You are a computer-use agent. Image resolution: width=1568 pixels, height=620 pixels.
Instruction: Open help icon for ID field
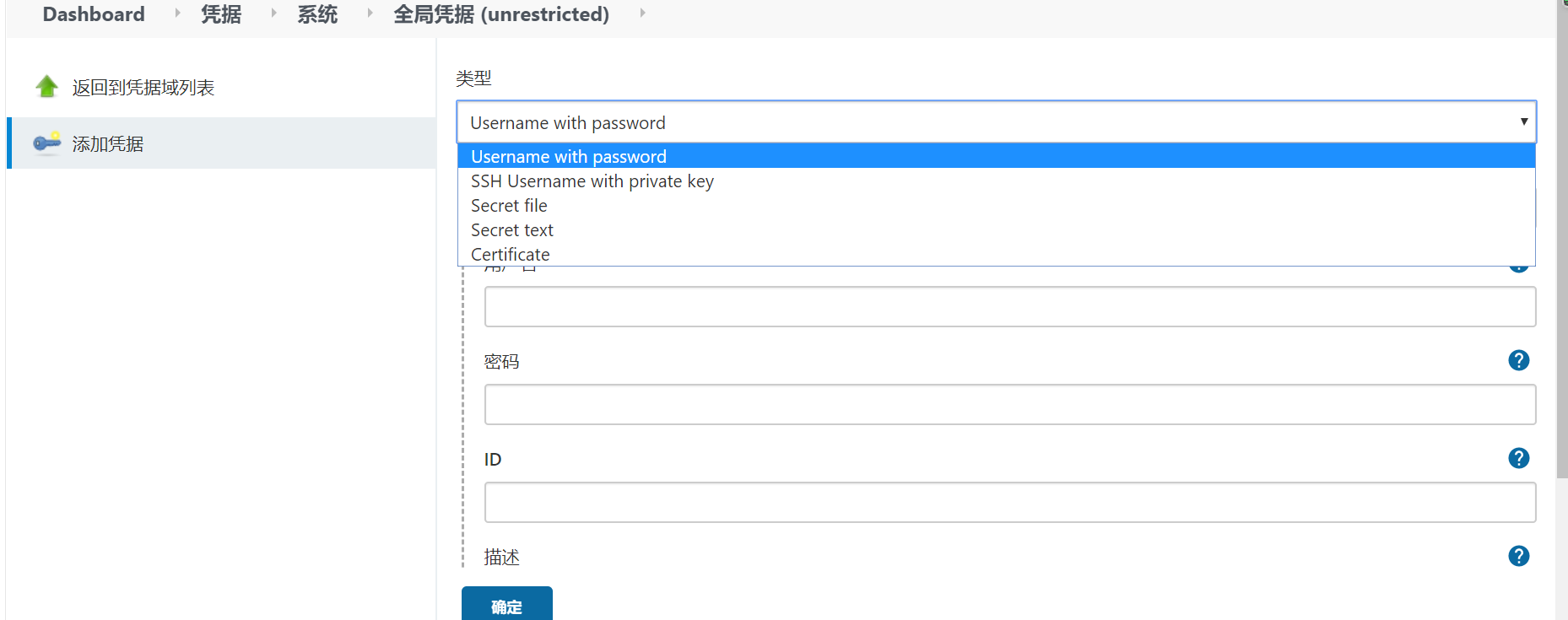(x=1518, y=458)
